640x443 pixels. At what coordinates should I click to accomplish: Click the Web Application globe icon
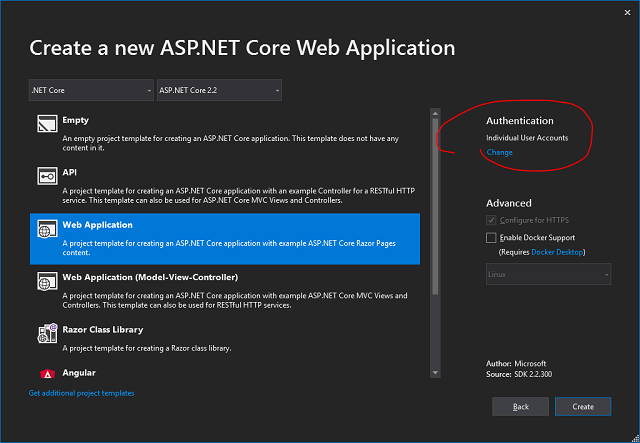coord(46,230)
